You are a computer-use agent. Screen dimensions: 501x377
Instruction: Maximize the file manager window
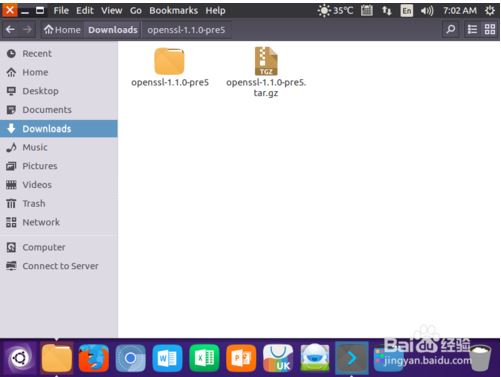[x=40, y=11]
